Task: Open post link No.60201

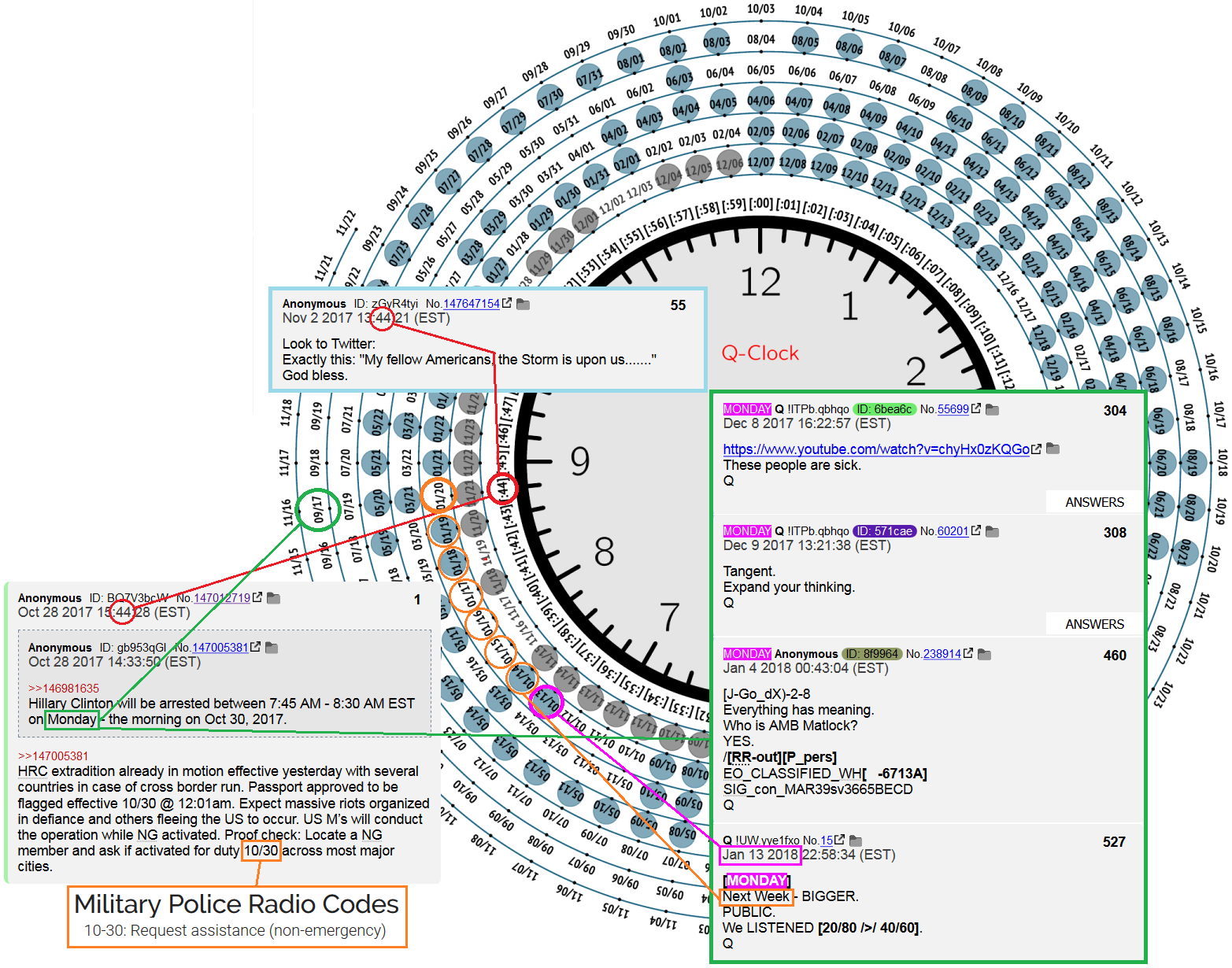Action: 953,531
